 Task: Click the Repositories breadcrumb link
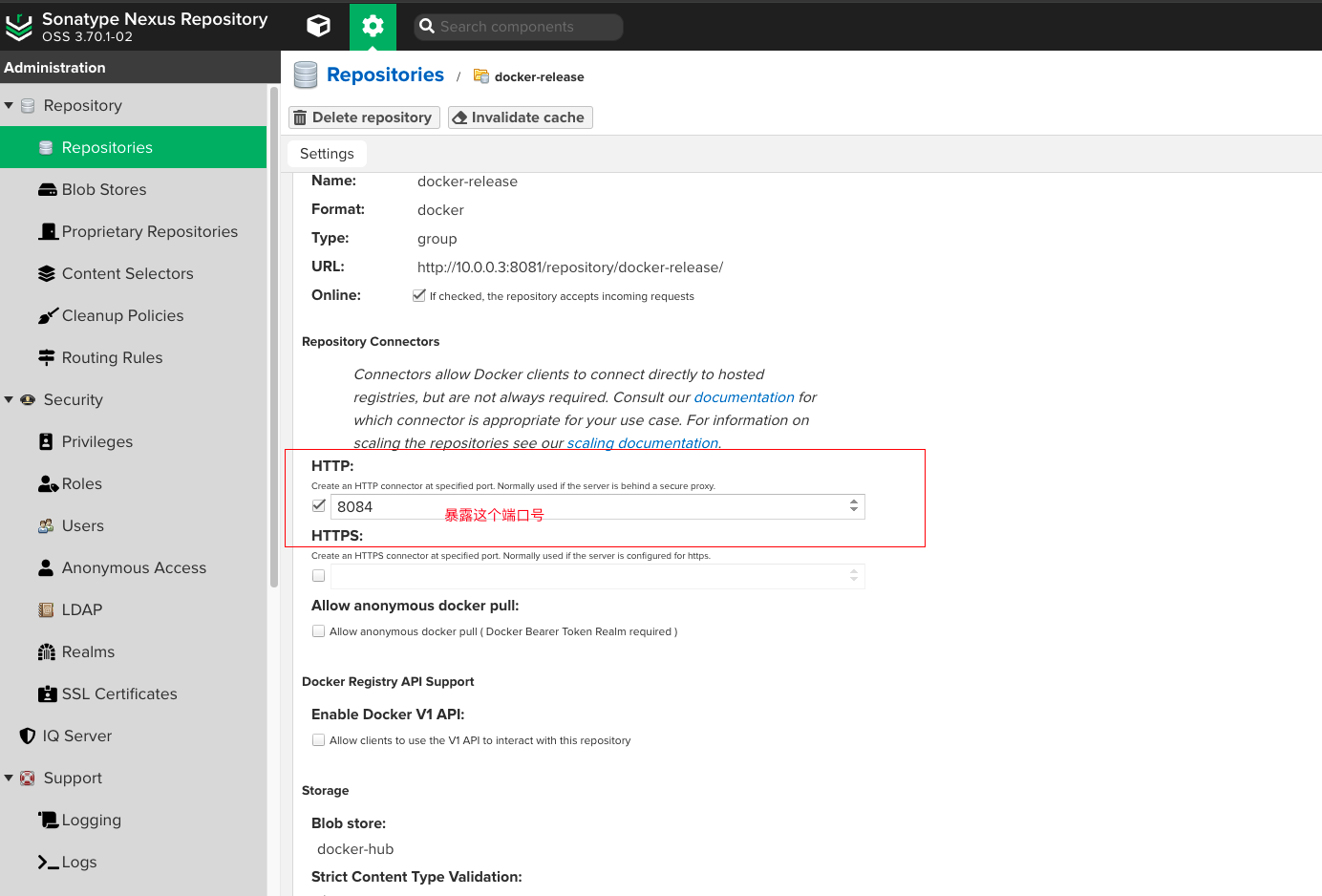click(385, 75)
